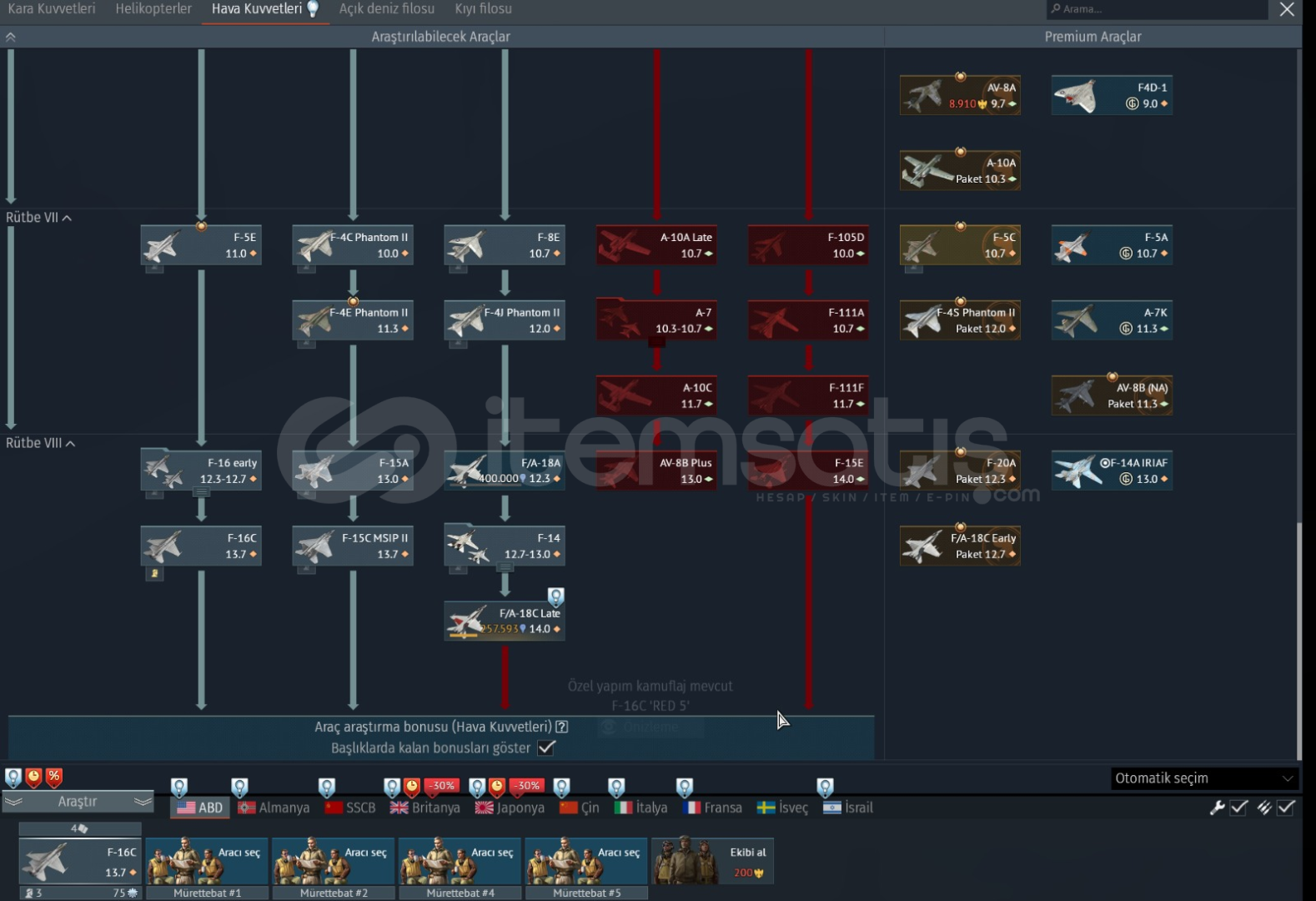Toggle 'Başlıklarda kalan bonusları göster' checkbox
Viewport: 1316px width, 901px height.
(546, 747)
